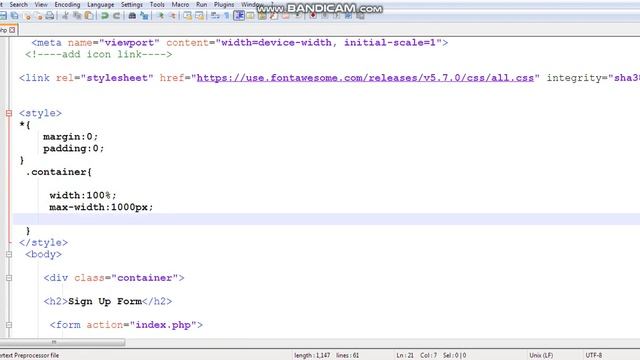
Task: Click the Paste clipboard icon
Action: click(88, 16)
